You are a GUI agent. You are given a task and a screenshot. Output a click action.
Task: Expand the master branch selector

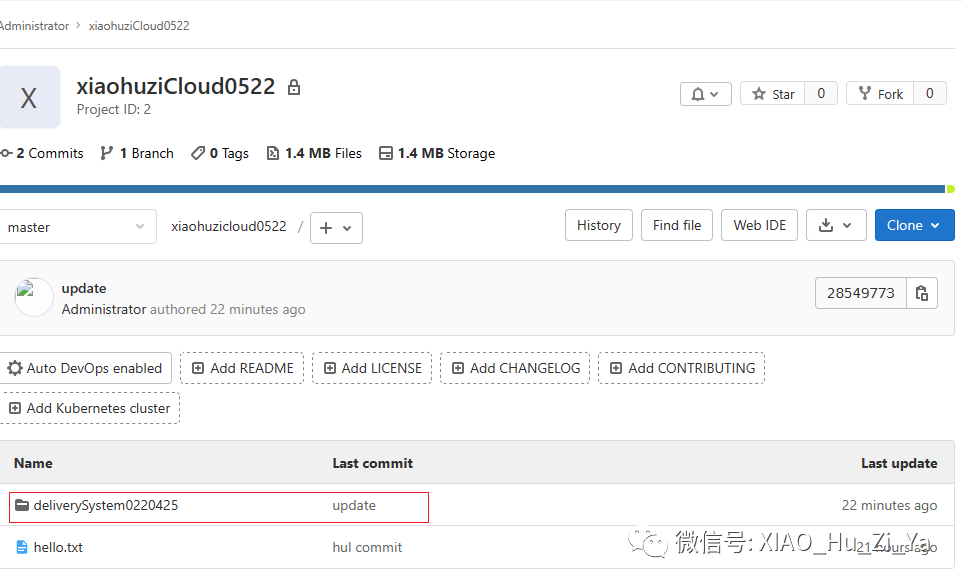tap(77, 227)
